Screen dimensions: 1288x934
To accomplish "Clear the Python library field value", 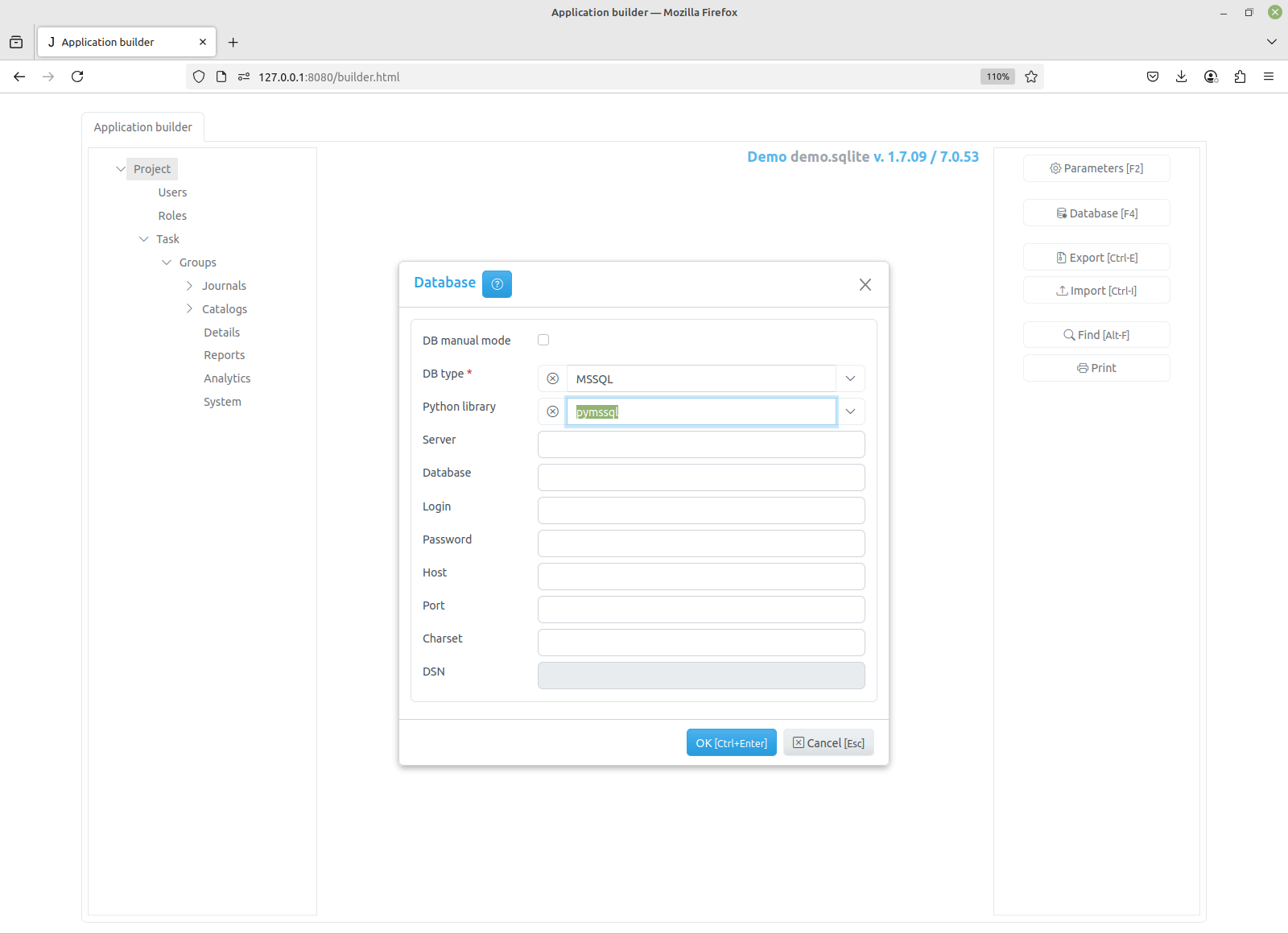I will click(x=552, y=411).
